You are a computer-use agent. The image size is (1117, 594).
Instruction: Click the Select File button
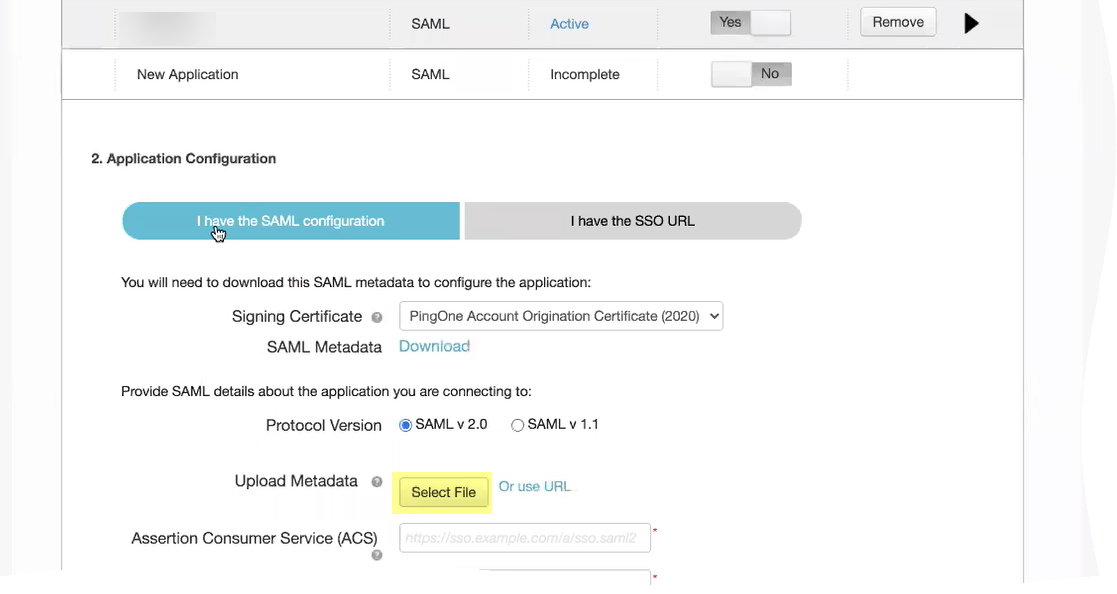coord(444,492)
